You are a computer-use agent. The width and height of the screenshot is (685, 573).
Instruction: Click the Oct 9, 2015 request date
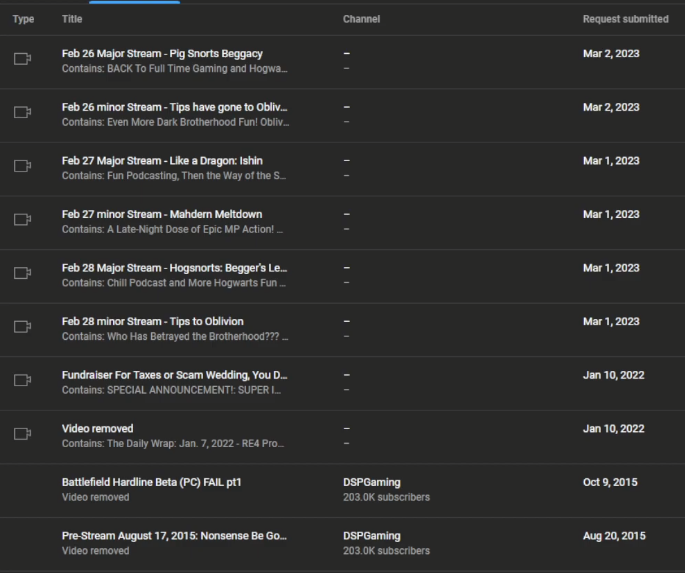[x=610, y=482]
